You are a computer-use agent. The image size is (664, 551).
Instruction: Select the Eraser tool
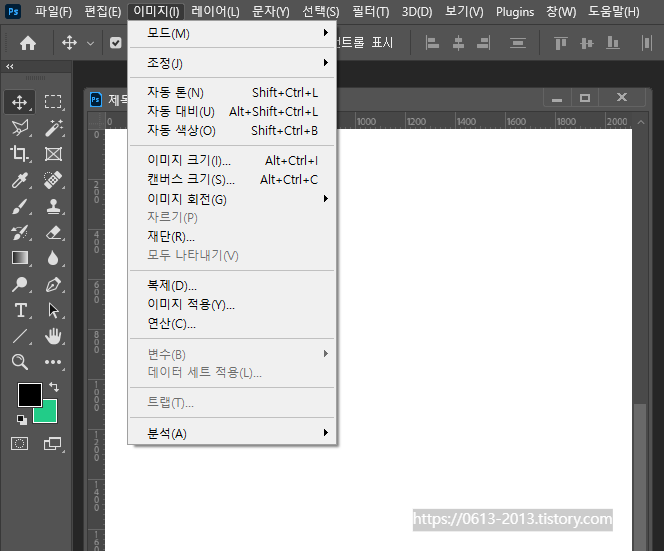(x=53, y=232)
